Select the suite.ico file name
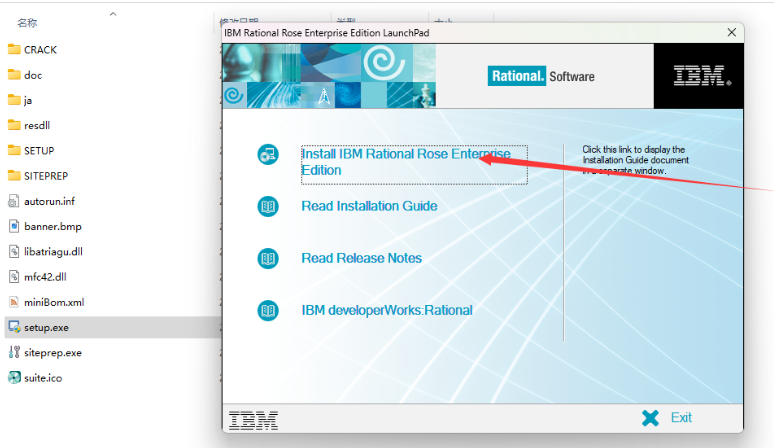This screenshot has height=448, width=774. point(43,378)
